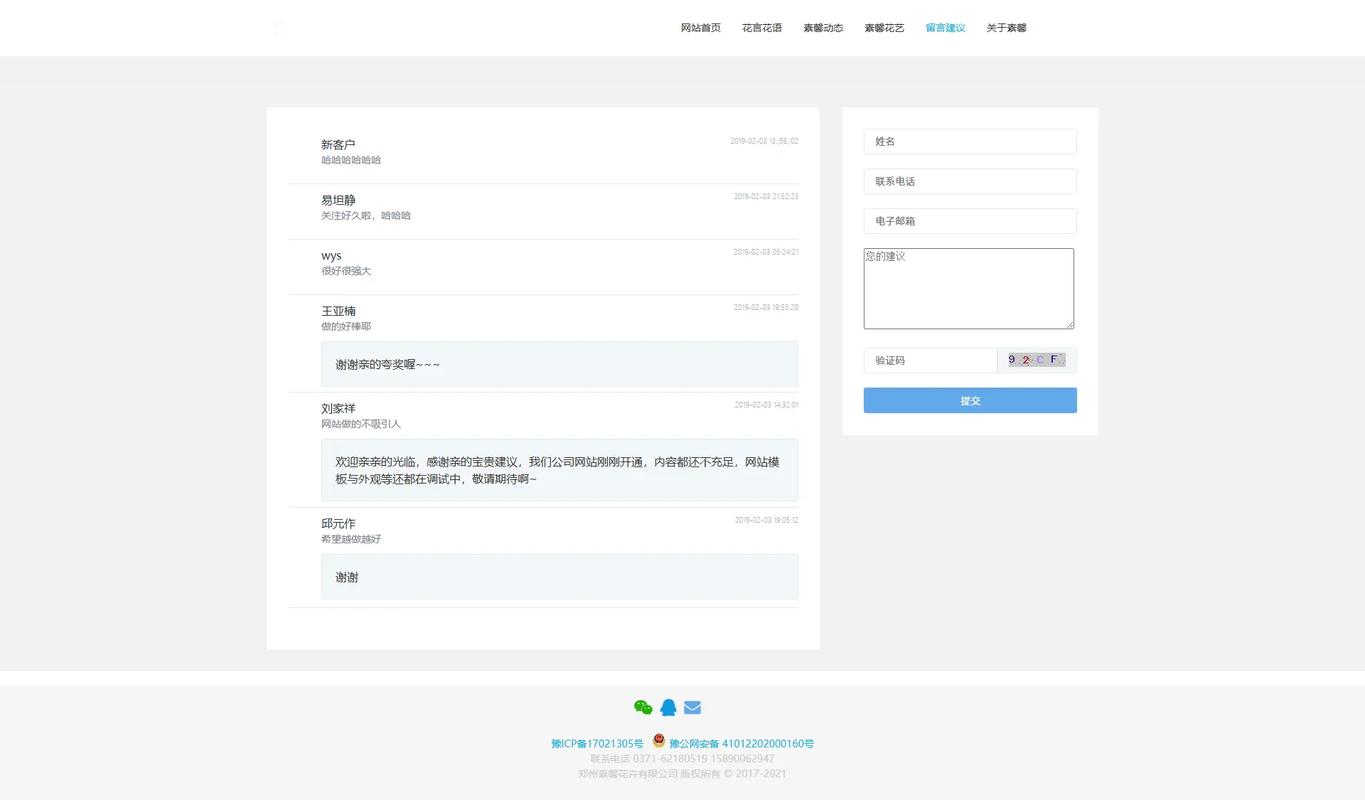Open the 袤馨花艺 page

[883, 27]
